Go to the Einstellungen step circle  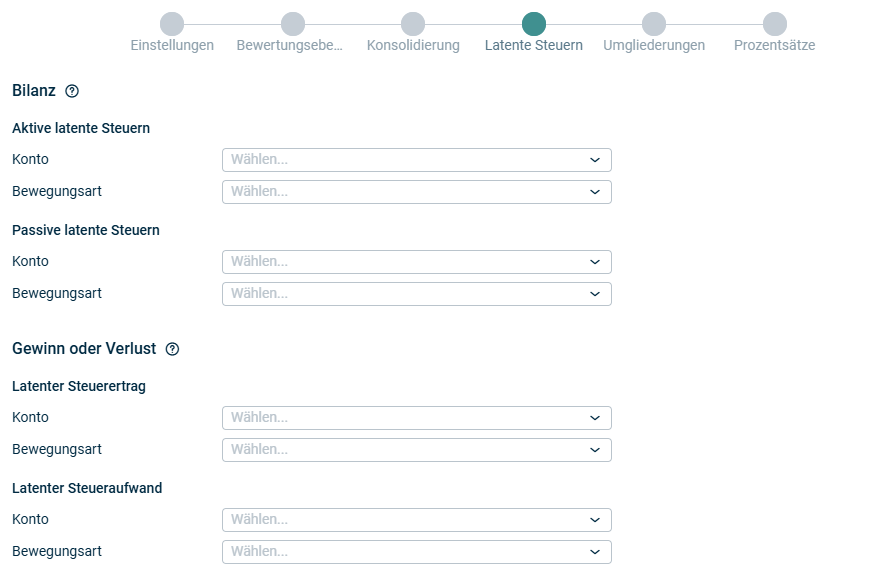pyautogui.click(x=172, y=24)
